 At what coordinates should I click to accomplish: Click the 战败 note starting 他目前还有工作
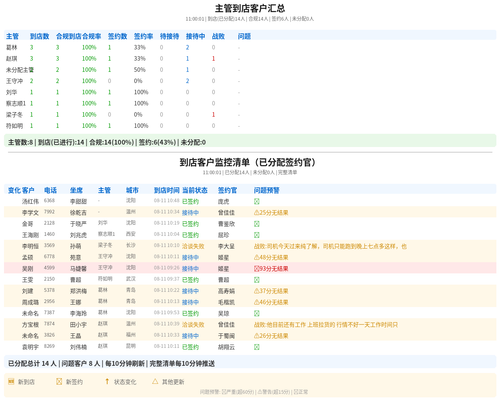coord(326,325)
